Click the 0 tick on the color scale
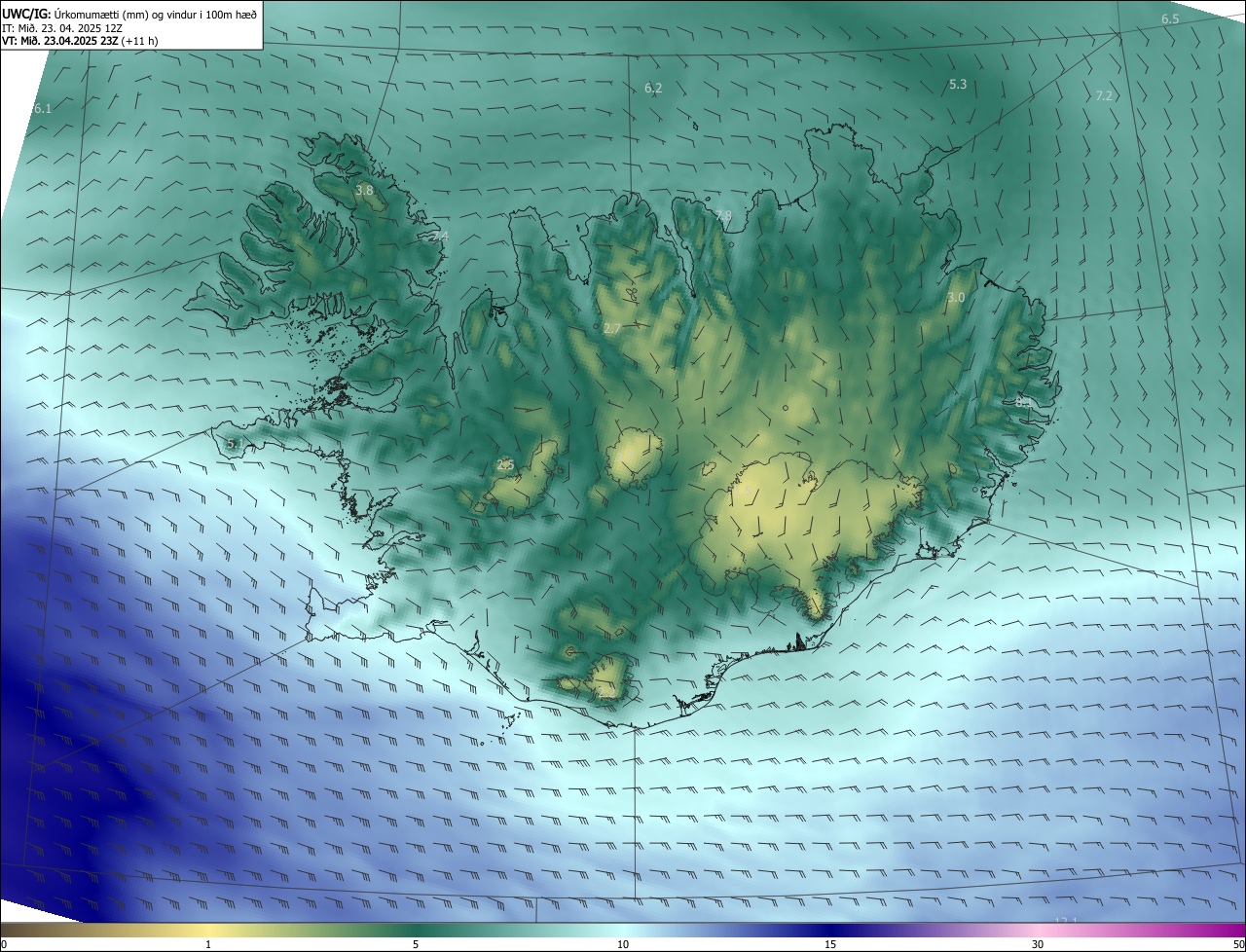This screenshot has height=952, width=1246. pos(4,944)
